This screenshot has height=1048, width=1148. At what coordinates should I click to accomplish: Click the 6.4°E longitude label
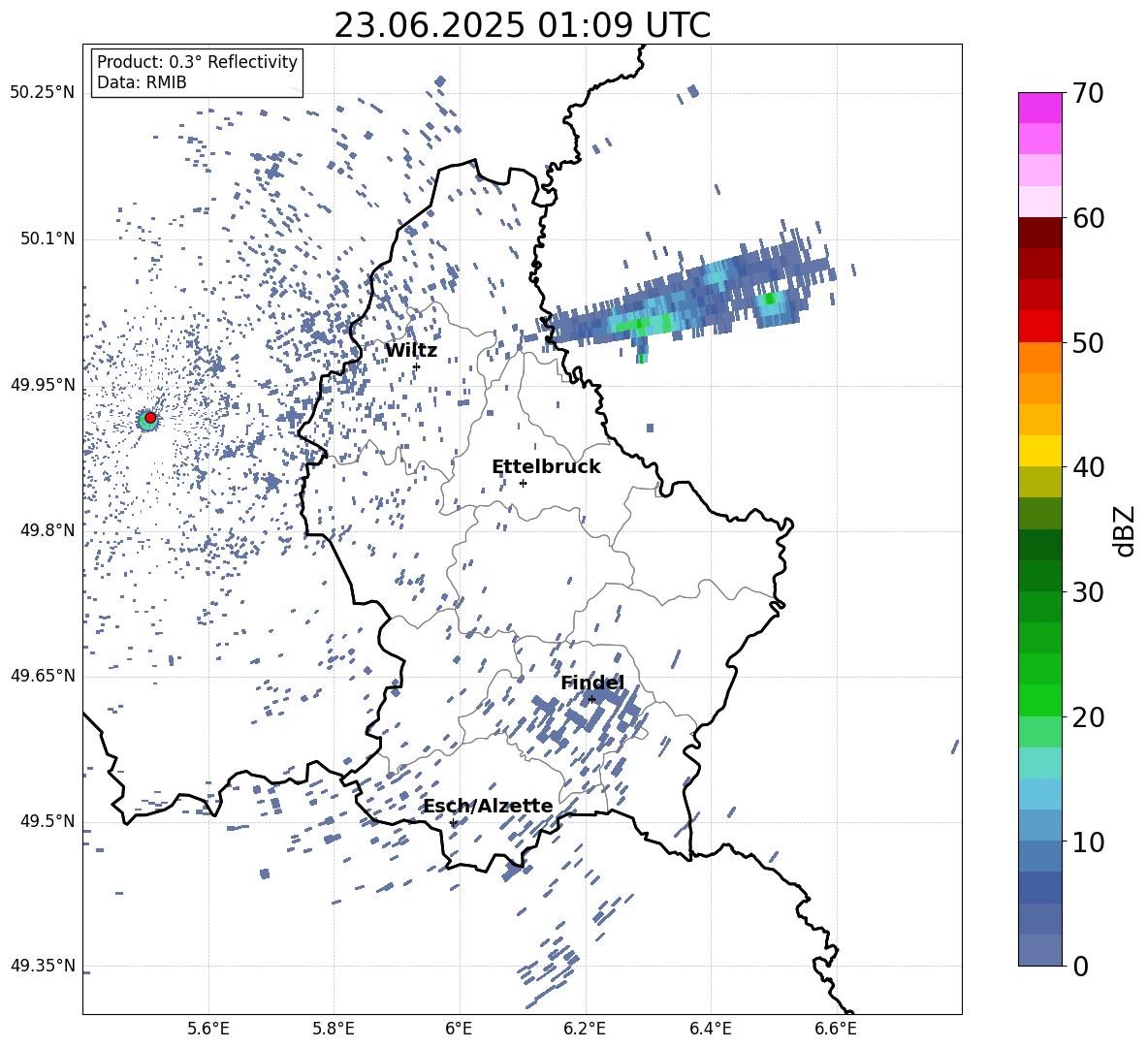coord(710,1029)
